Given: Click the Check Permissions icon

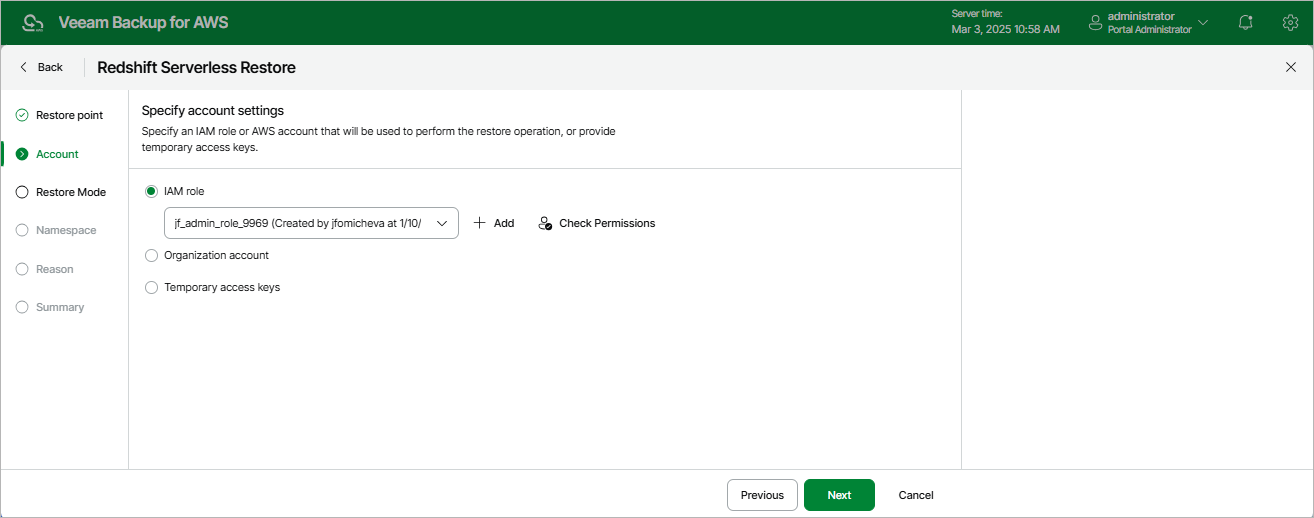Looking at the screenshot, I should coord(545,223).
